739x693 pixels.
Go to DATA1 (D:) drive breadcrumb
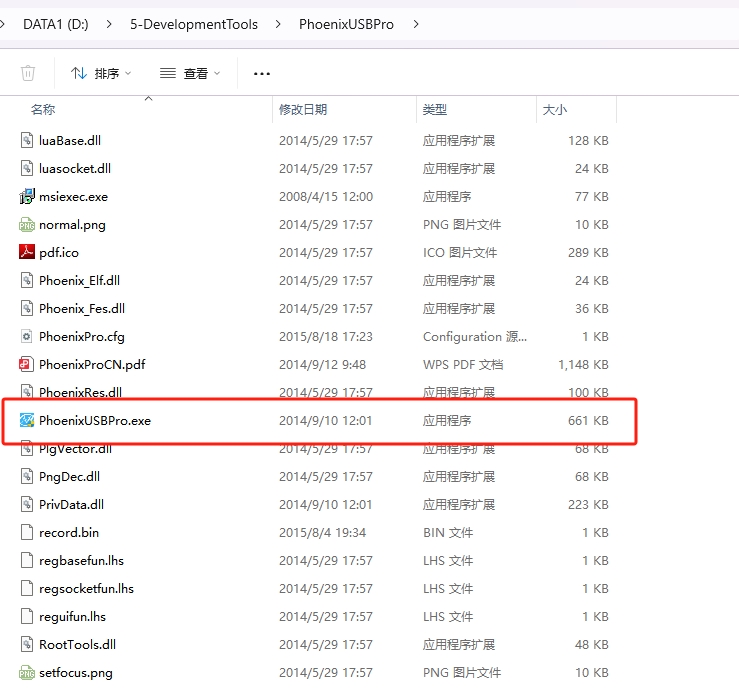[57, 24]
